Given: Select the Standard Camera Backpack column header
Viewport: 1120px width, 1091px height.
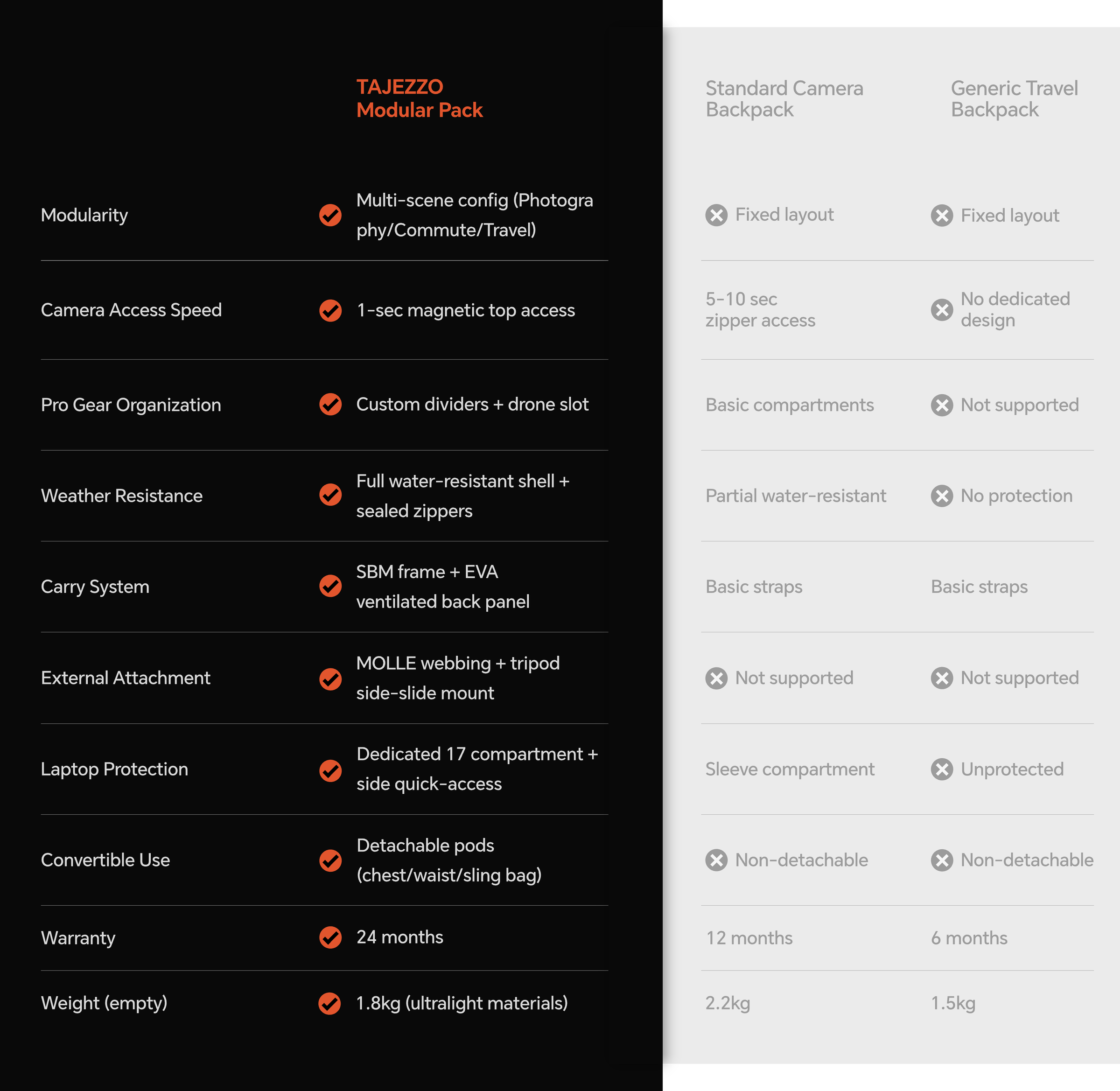Looking at the screenshot, I should click(x=784, y=98).
